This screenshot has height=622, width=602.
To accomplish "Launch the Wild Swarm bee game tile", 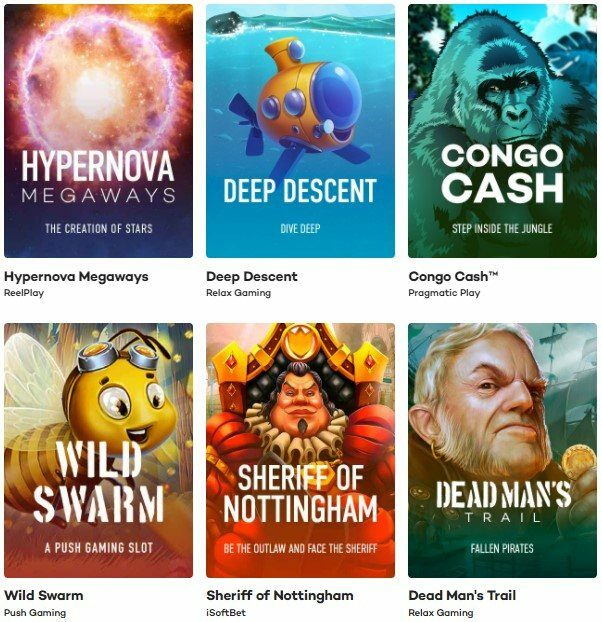I will [x=98, y=450].
